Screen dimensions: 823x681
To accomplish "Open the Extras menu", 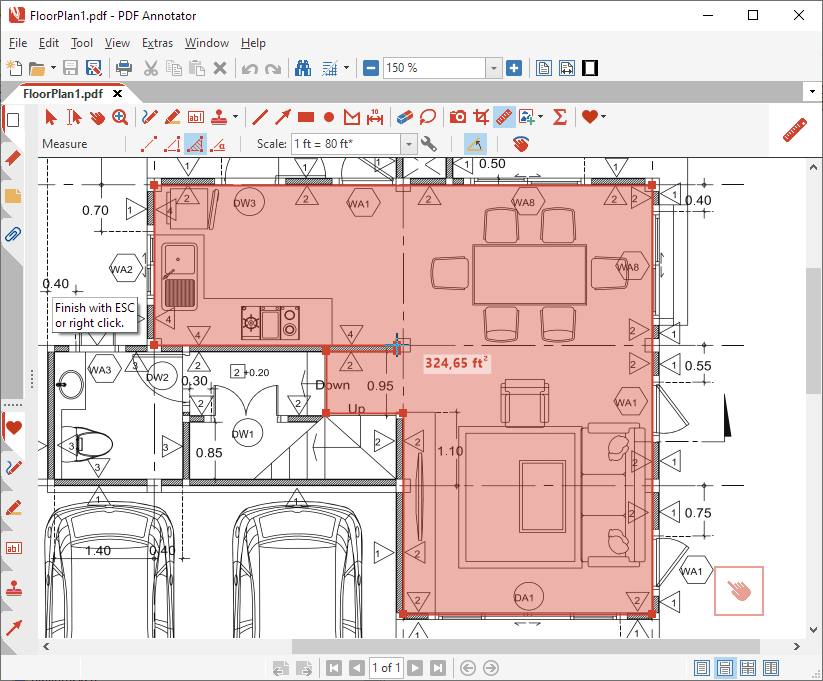I will [x=157, y=43].
